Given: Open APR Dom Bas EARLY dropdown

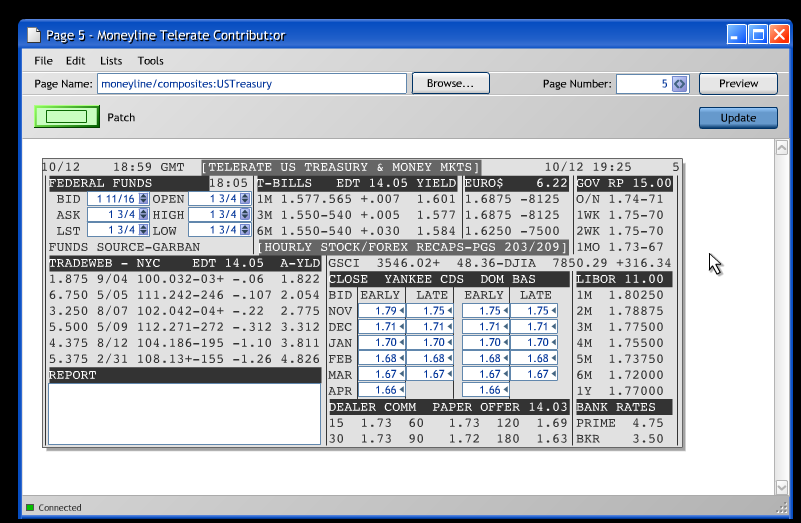Looking at the screenshot, I should 505,390.
